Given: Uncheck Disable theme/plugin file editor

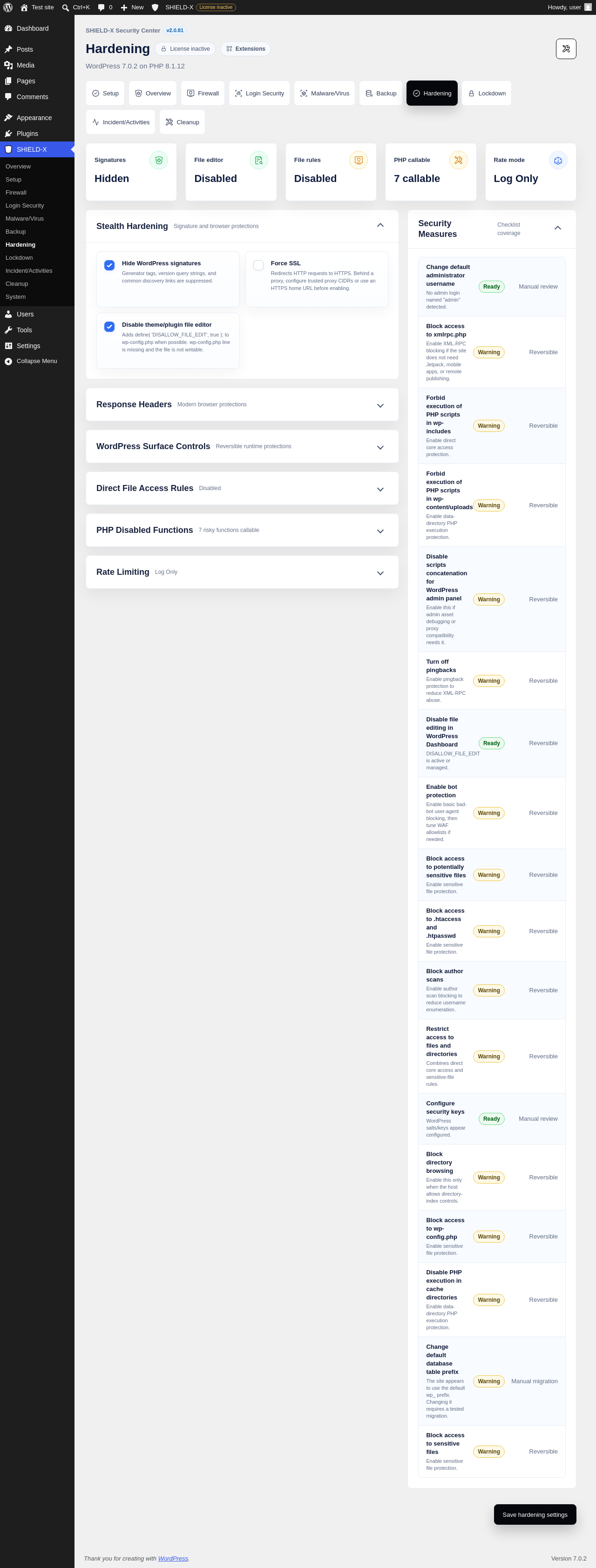Looking at the screenshot, I should point(109,327).
